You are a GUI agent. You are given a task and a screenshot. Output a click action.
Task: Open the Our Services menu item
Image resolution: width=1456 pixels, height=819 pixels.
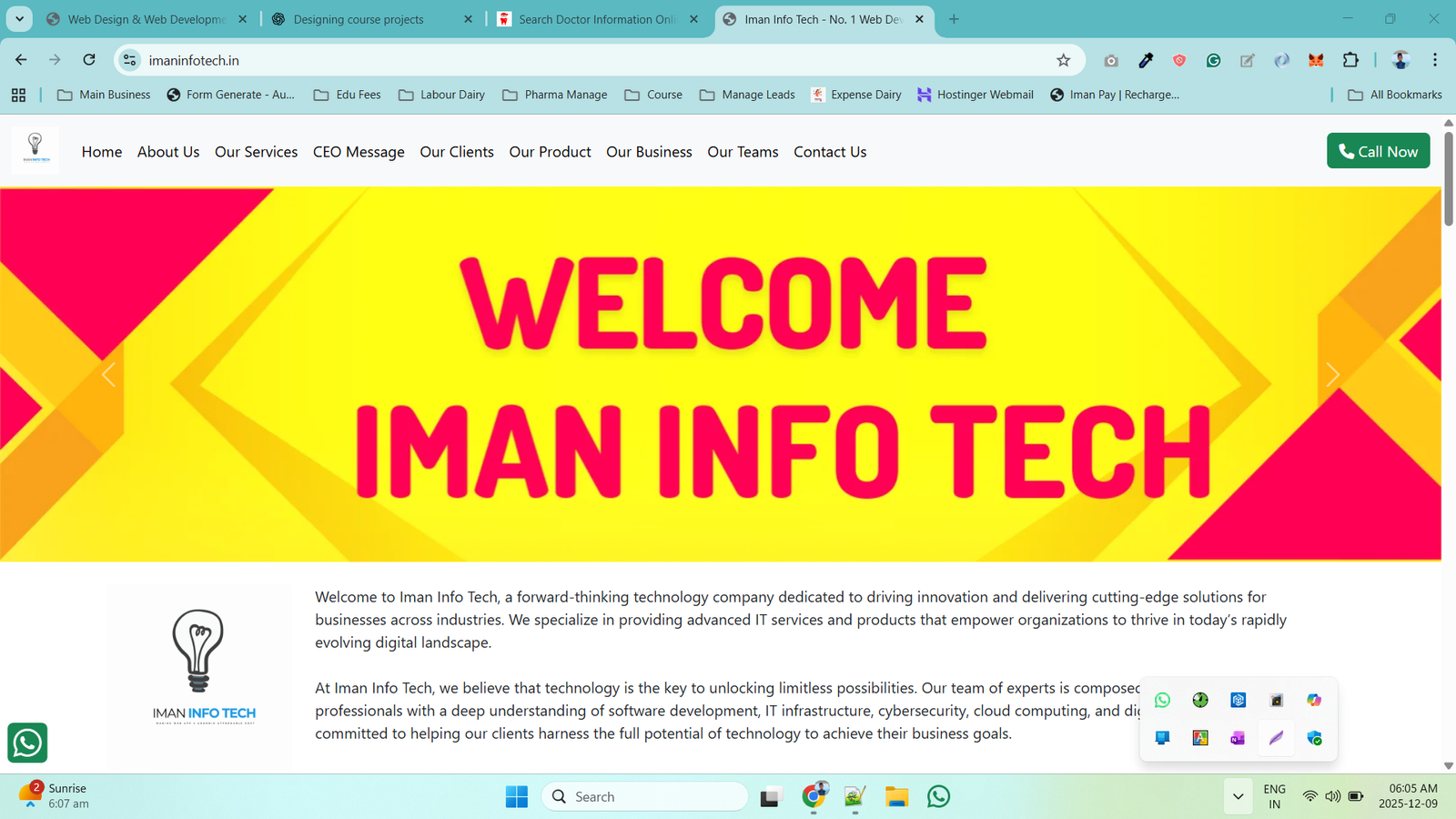click(256, 152)
